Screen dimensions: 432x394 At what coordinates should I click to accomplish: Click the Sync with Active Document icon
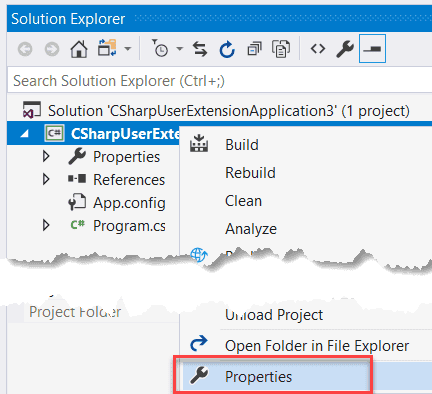pyautogui.click(x=200, y=49)
